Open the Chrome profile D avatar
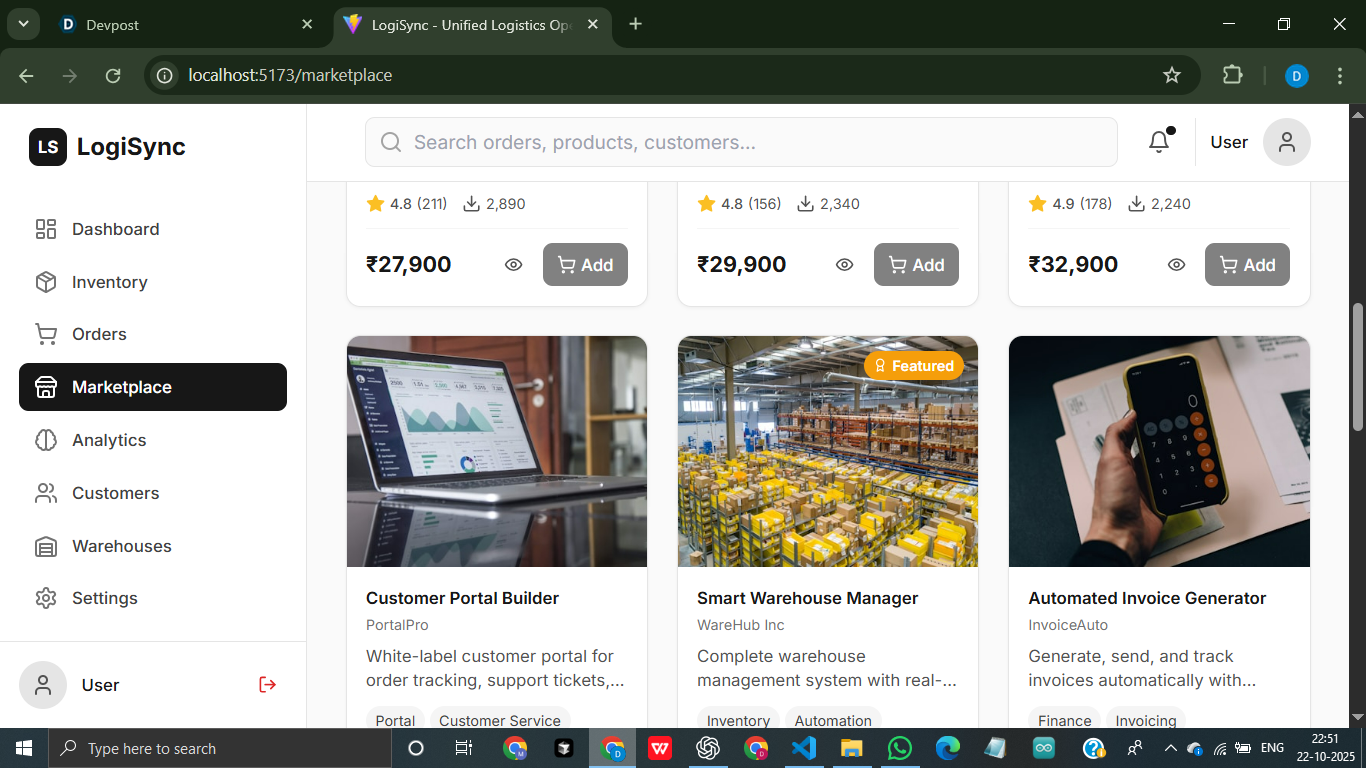 1297,75
